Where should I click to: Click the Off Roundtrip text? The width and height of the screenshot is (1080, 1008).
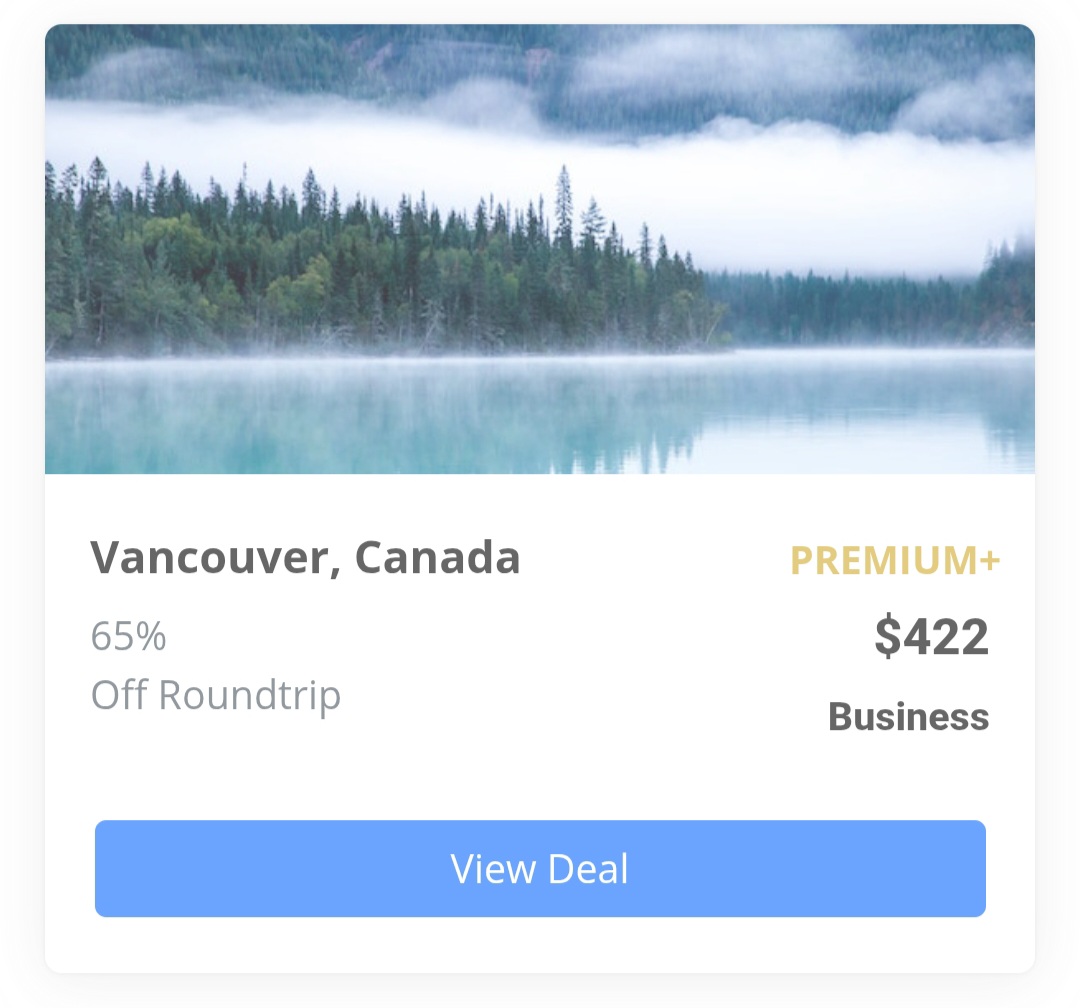[216, 695]
